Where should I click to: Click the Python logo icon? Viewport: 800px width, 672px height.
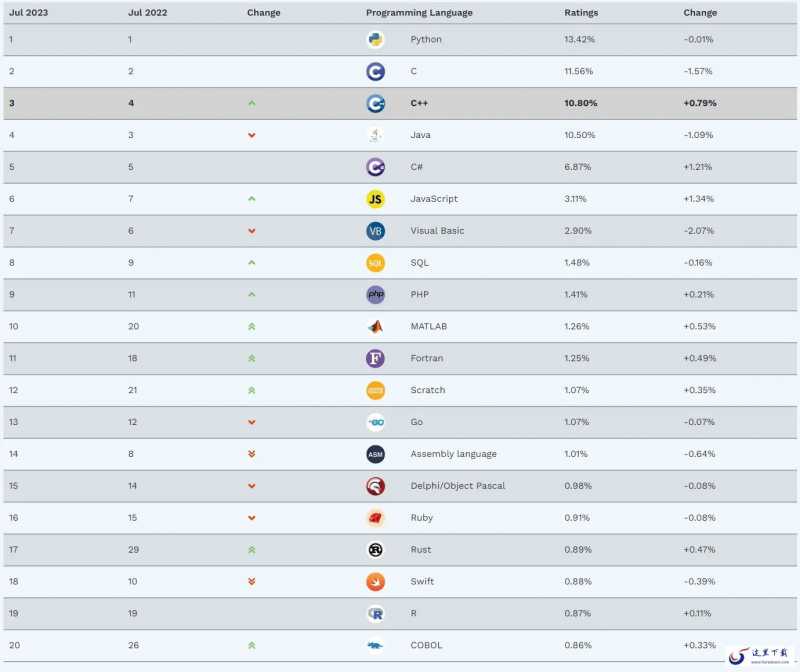pos(376,39)
